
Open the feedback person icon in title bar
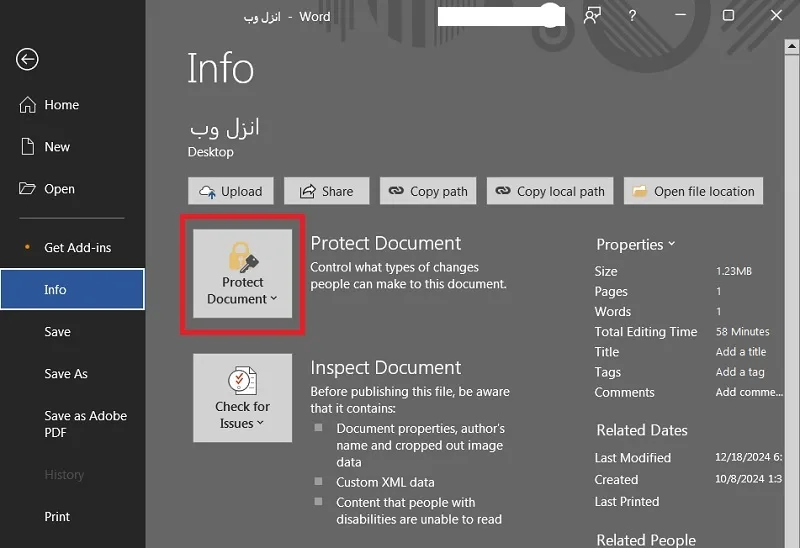[x=592, y=15]
